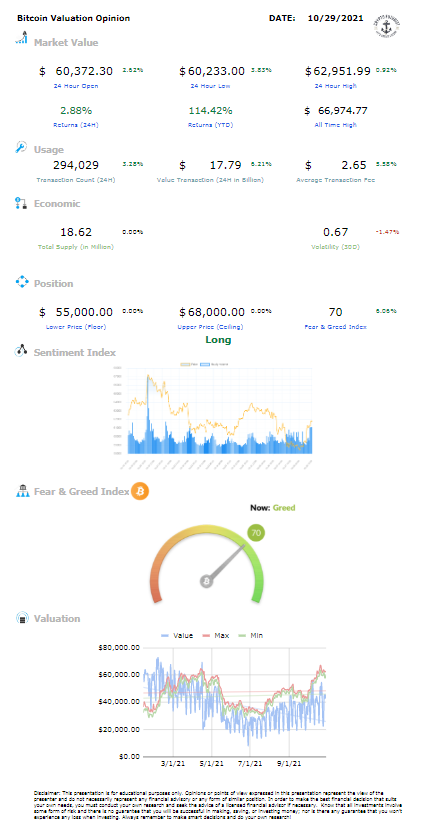Screen dimensions: 426x839
Task: Click the Disclaimer paragraph at the bottom
Action: pyautogui.click(x=218, y=806)
